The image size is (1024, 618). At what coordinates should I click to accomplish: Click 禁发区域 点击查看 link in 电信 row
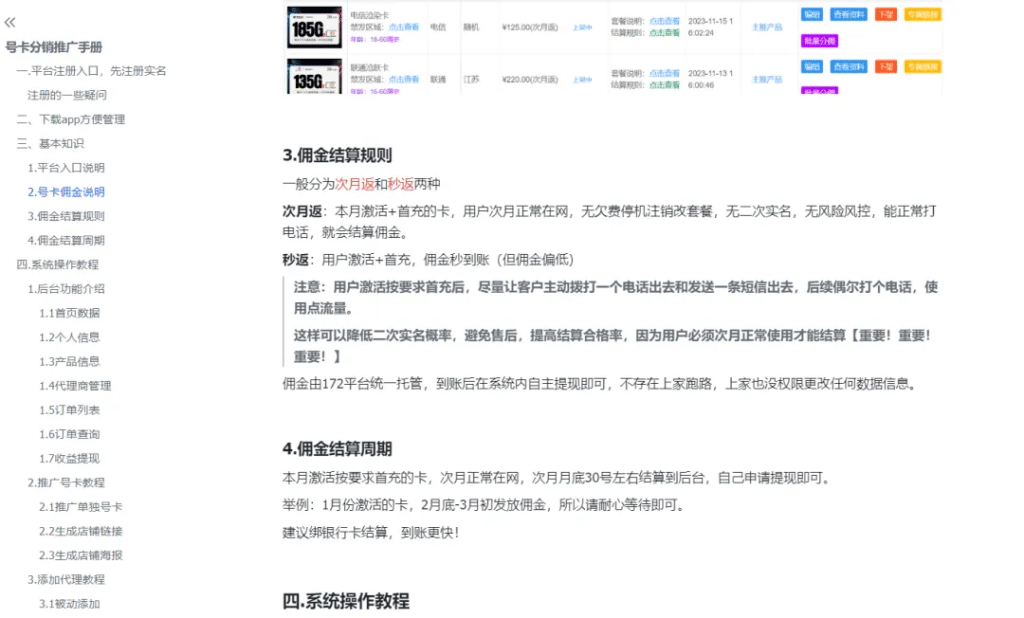coord(404,27)
